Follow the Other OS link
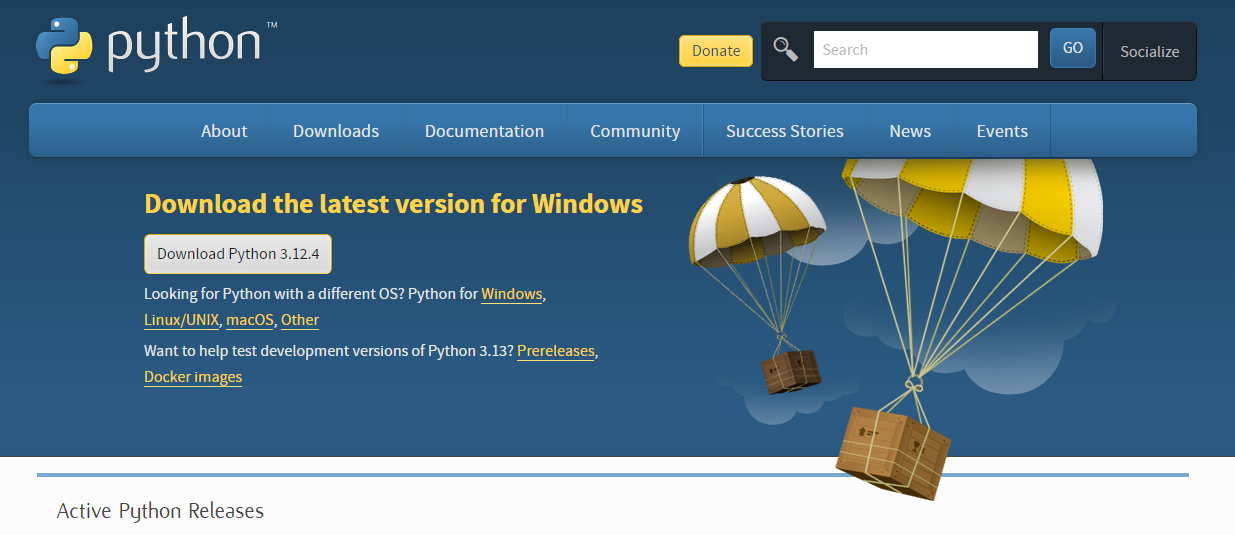This screenshot has height=535, width=1235. tap(300, 320)
